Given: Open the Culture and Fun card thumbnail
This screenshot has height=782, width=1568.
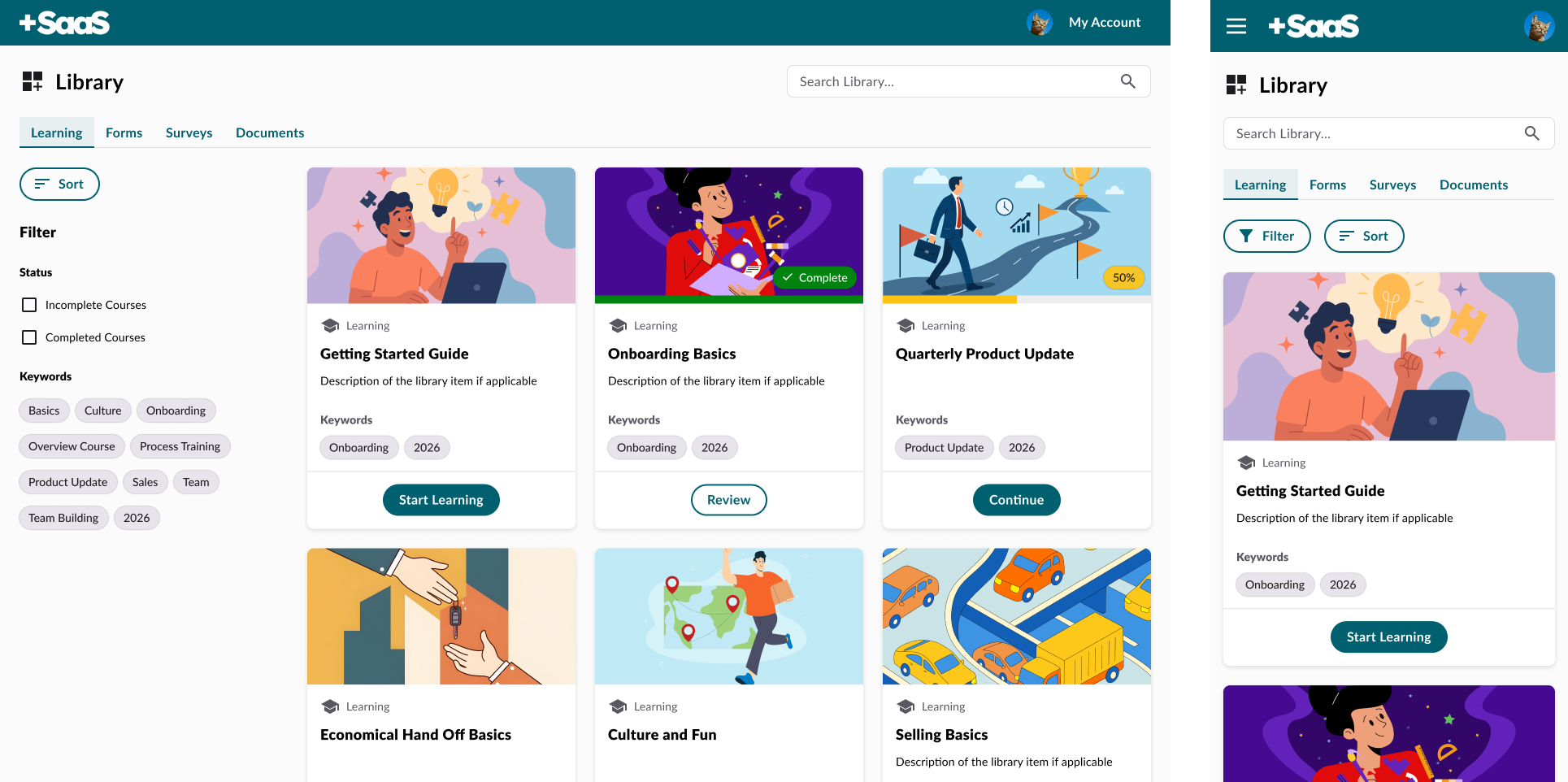Looking at the screenshot, I should point(729,616).
